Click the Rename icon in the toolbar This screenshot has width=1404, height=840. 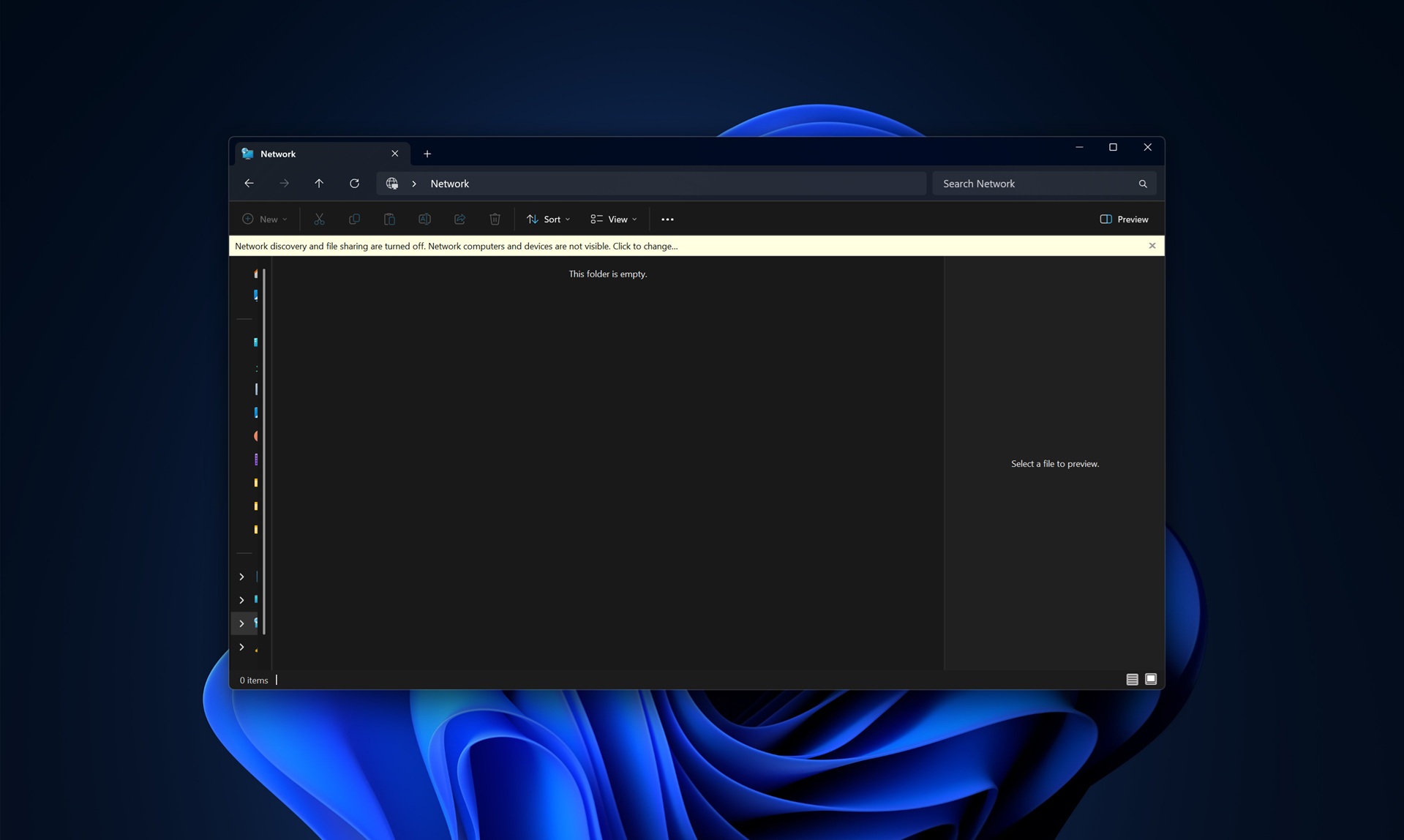click(x=424, y=219)
